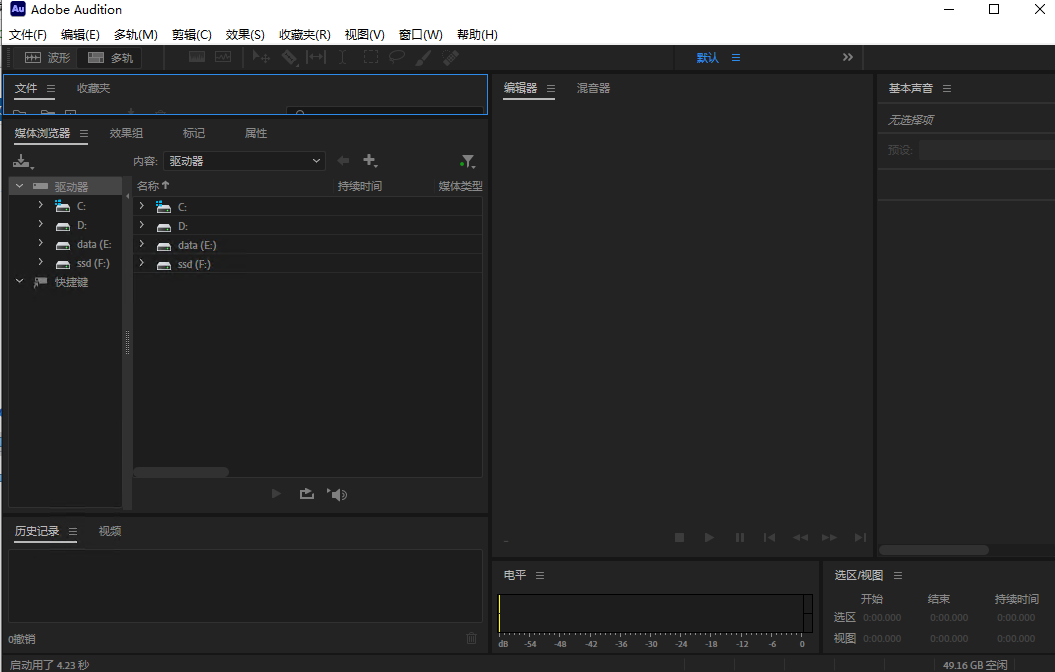
Task: Switch to the 收藏夹 tab
Action: click(94, 88)
